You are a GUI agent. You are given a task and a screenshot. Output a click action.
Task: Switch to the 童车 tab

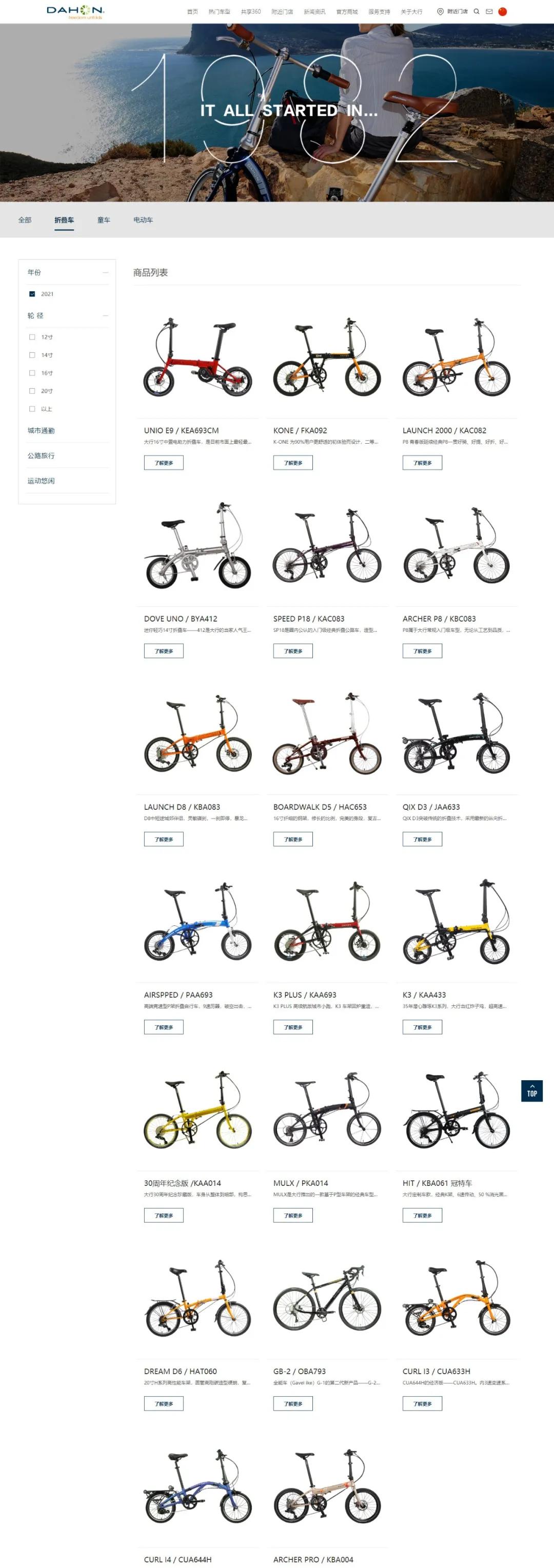[104, 220]
